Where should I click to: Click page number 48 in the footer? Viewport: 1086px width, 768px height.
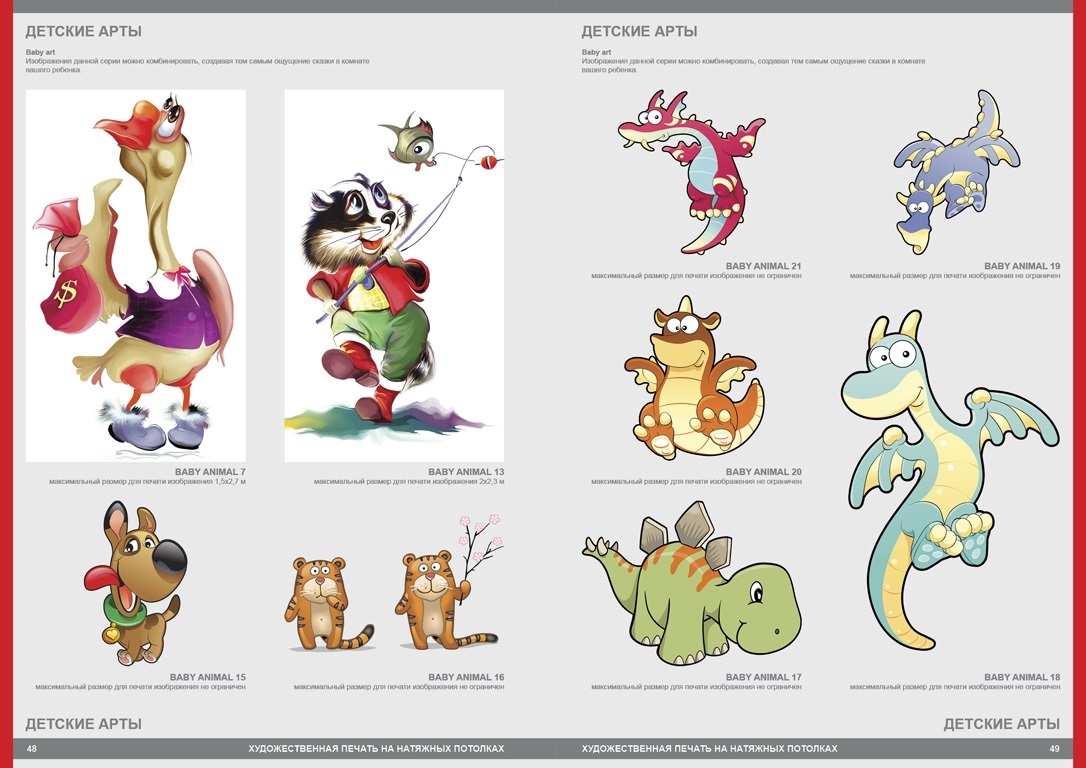[x=32, y=749]
